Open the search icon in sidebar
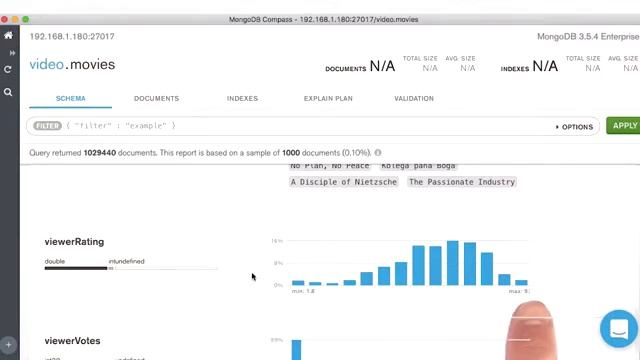 [8, 92]
